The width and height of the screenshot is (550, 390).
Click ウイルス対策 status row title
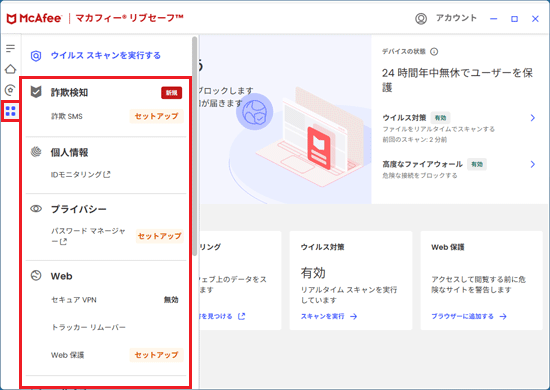404,118
